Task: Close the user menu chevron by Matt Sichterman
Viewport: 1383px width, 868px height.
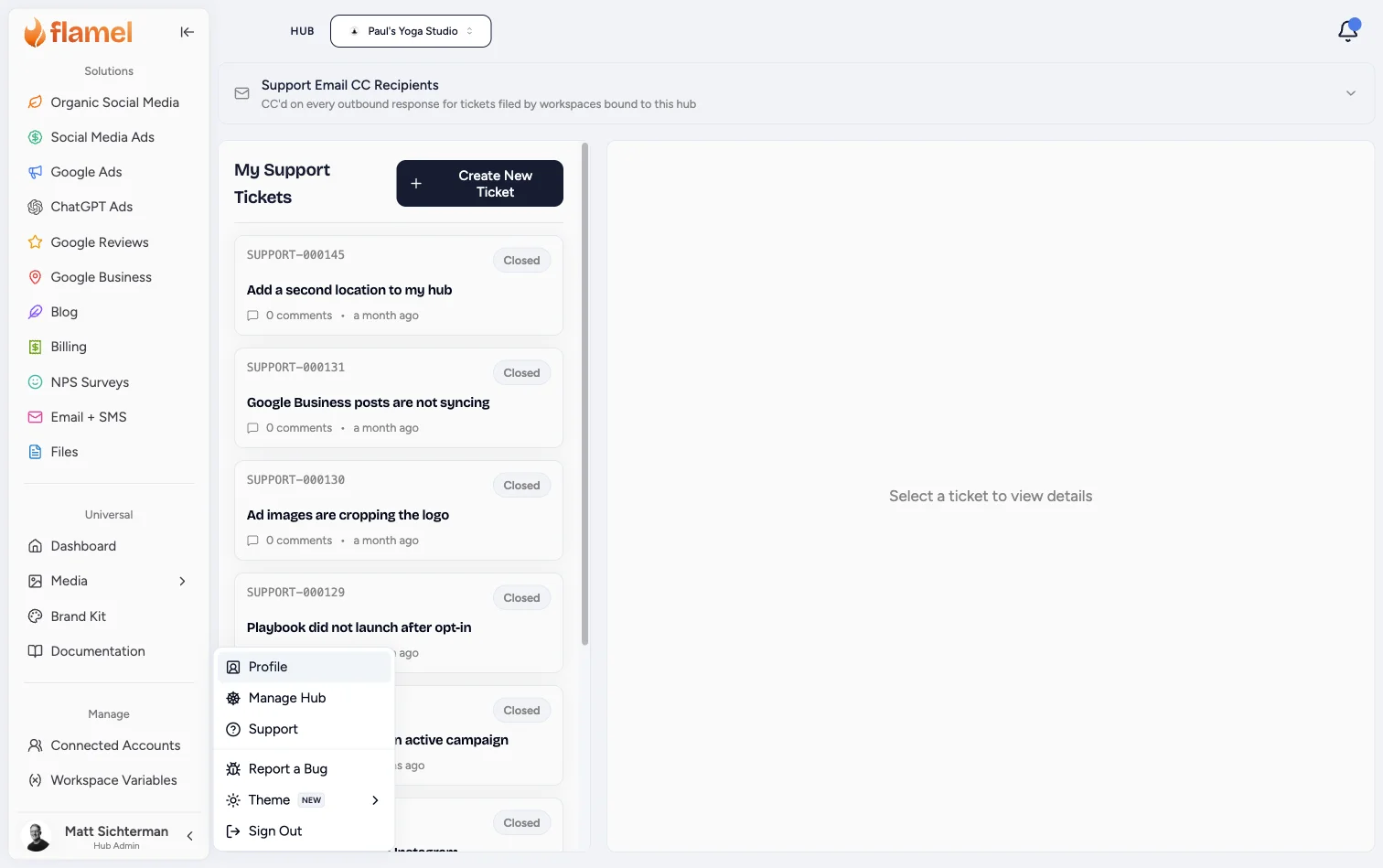Action: 189,836
